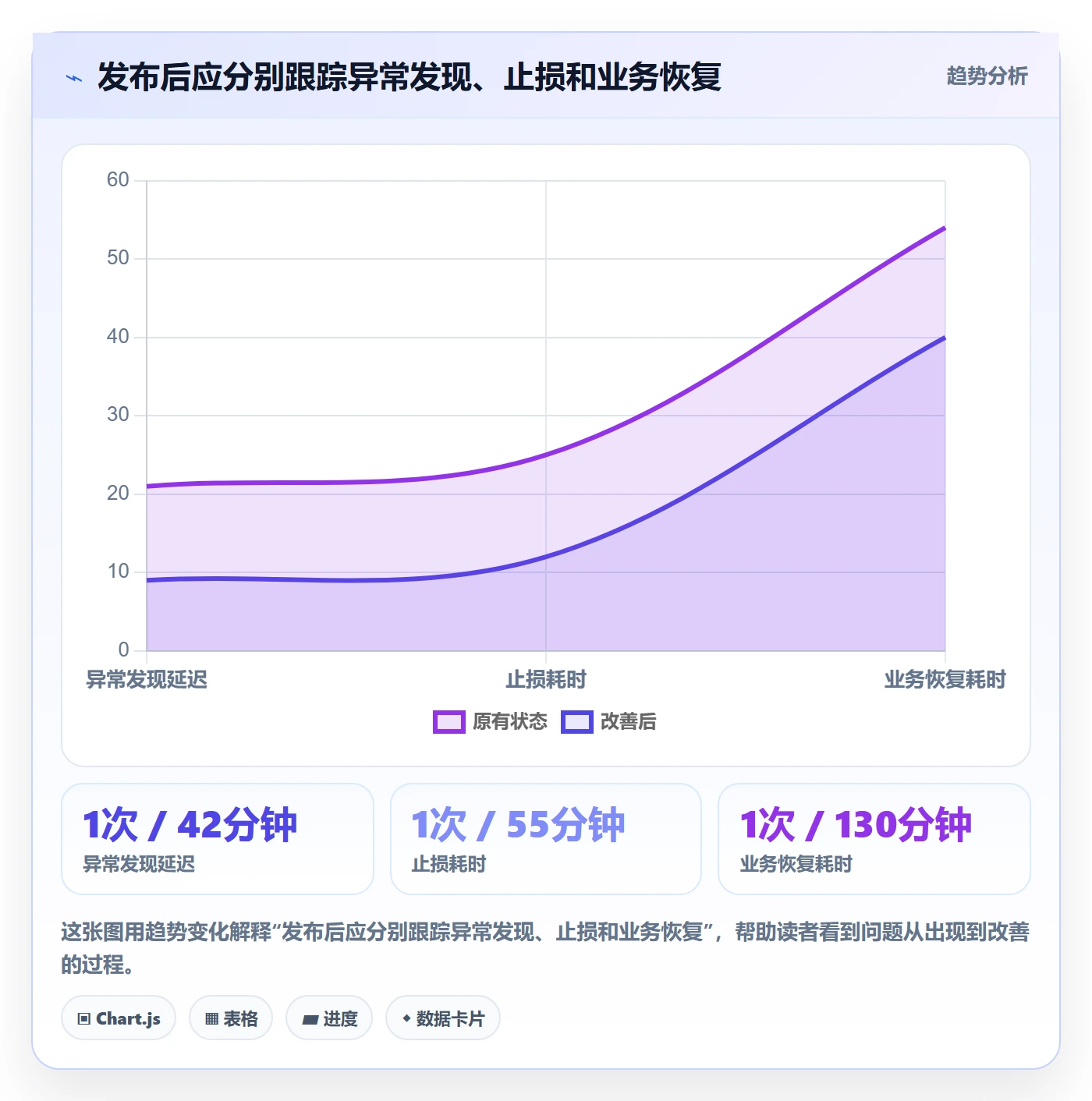This screenshot has height=1101, width=1092.
Task: Click the 趋势分析 label in header
Action: pos(987,76)
